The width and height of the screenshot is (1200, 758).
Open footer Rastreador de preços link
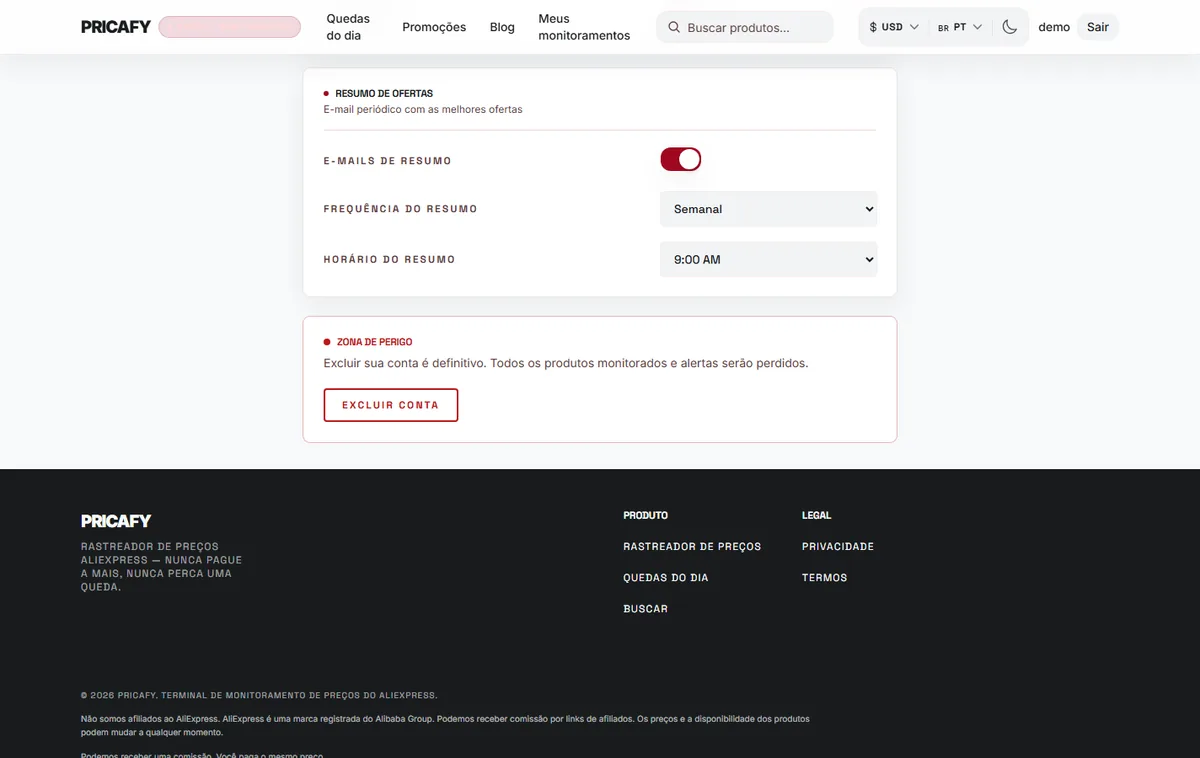[692, 546]
